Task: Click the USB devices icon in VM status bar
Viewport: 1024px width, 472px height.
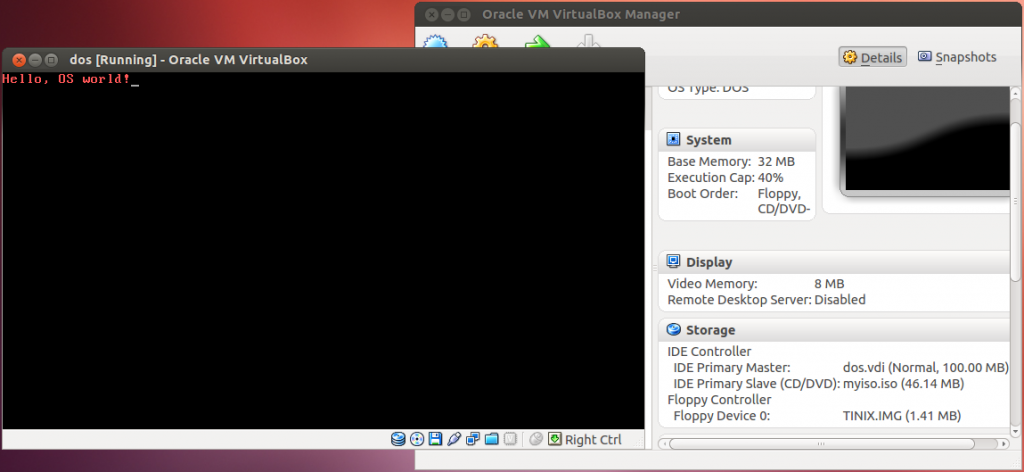Action: click(x=454, y=439)
